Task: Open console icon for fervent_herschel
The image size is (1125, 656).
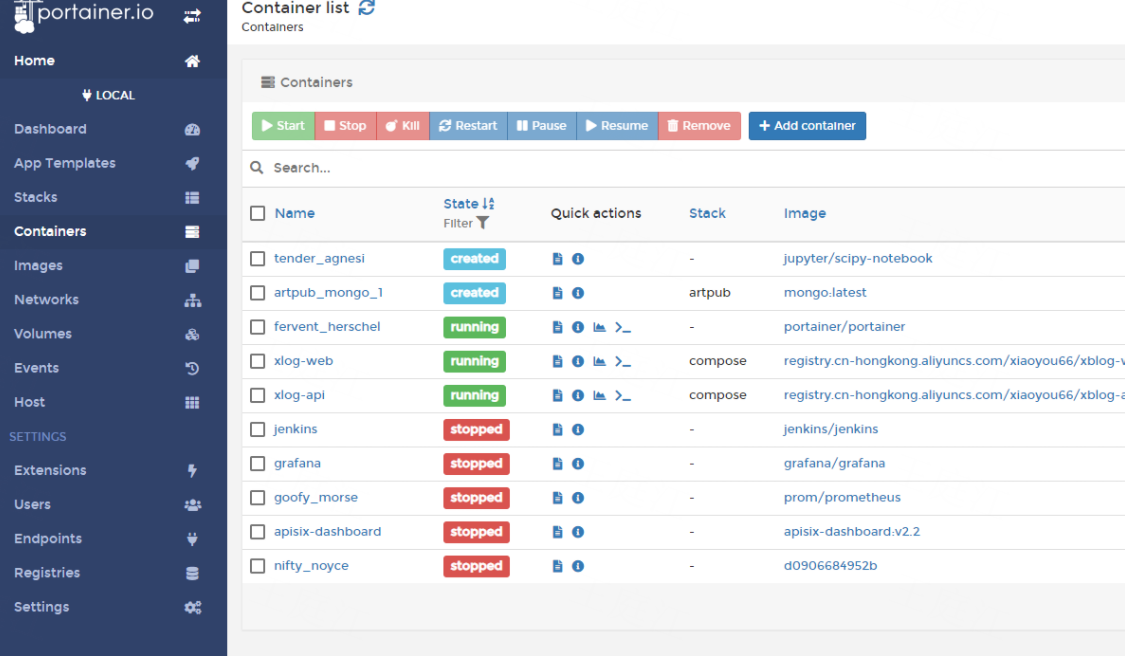Action: click(x=623, y=327)
